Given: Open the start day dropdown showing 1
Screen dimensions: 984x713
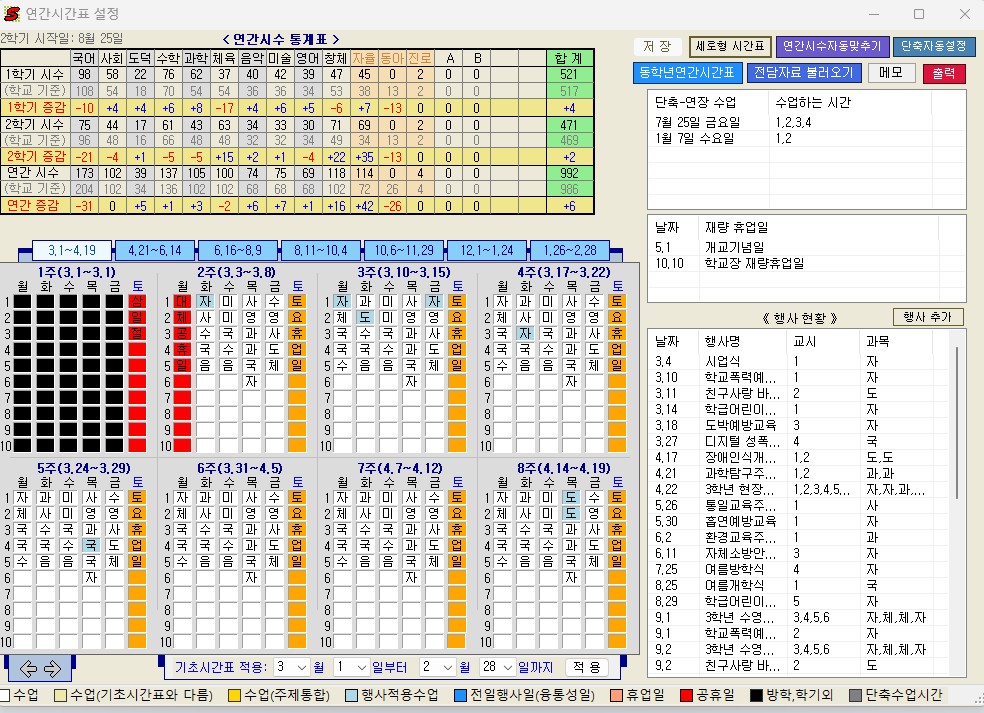Looking at the screenshot, I should (351, 667).
